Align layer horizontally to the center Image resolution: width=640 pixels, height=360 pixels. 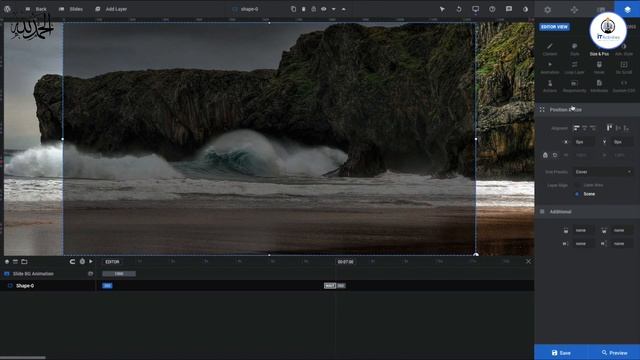click(x=584, y=128)
